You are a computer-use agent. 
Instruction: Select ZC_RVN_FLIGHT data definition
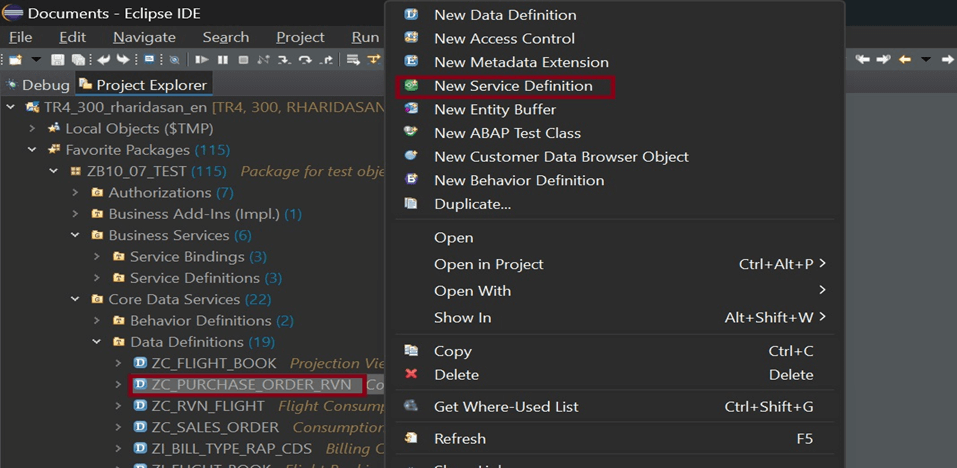click(x=208, y=406)
